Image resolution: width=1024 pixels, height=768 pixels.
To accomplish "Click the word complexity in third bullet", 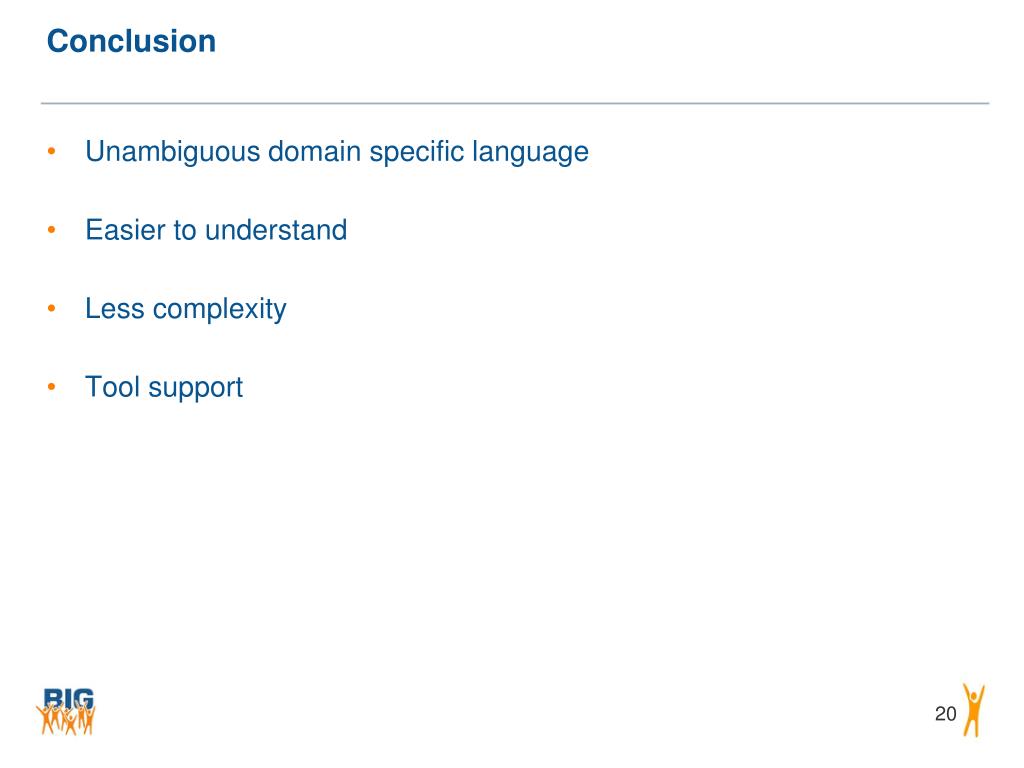I will pyautogui.click(x=219, y=310).
